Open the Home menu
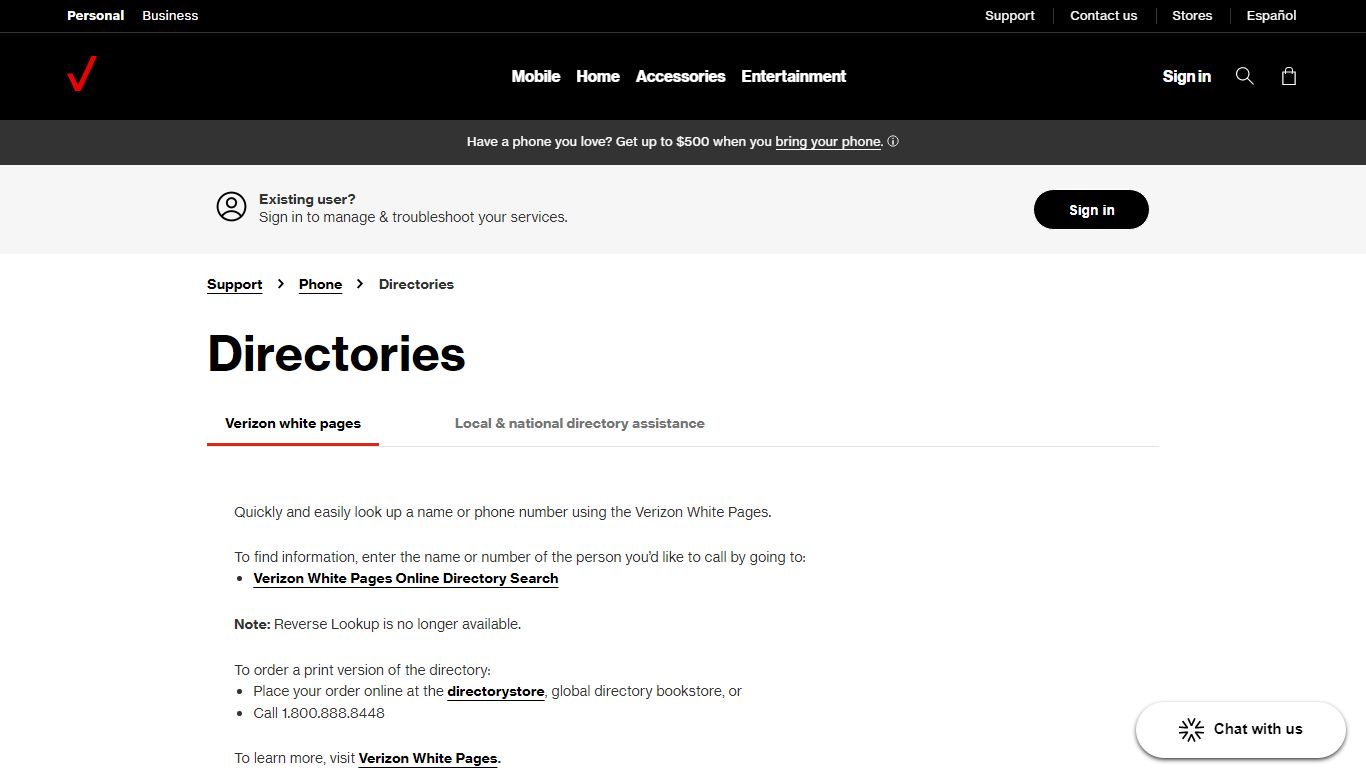This screenshot has height=768, width=1366. 598,76
